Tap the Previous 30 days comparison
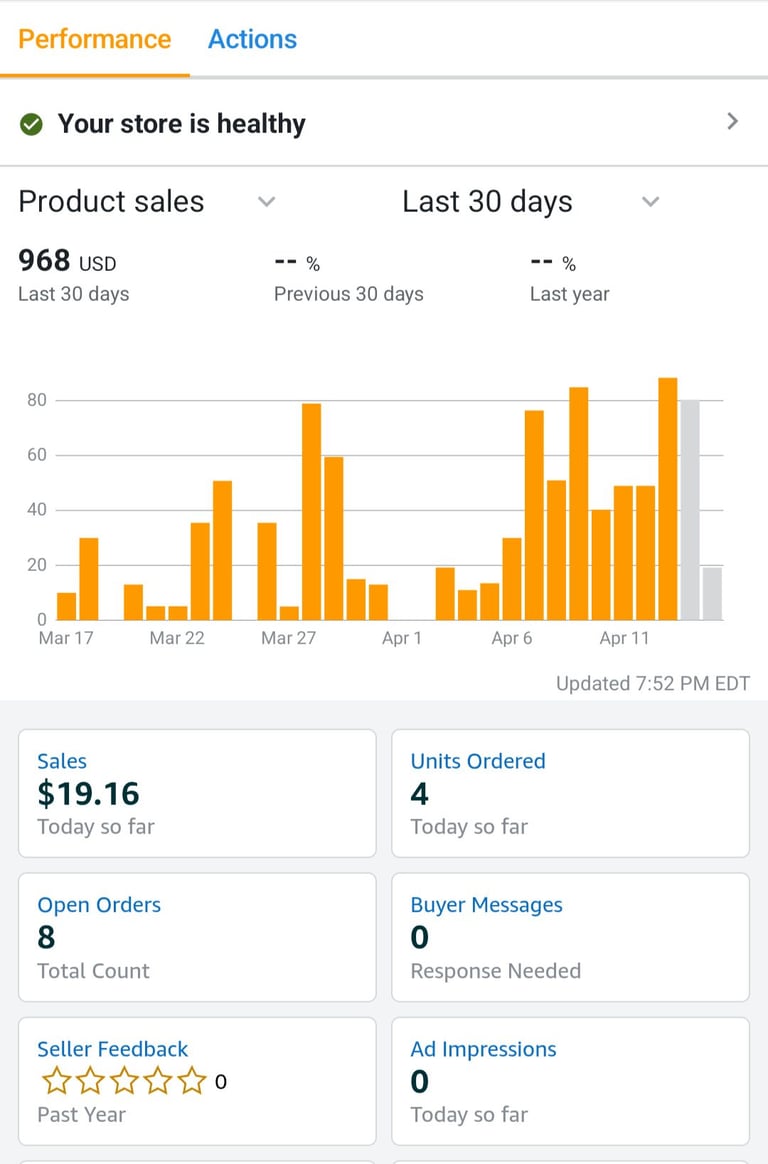768x1164 pixels. (348, 278)
